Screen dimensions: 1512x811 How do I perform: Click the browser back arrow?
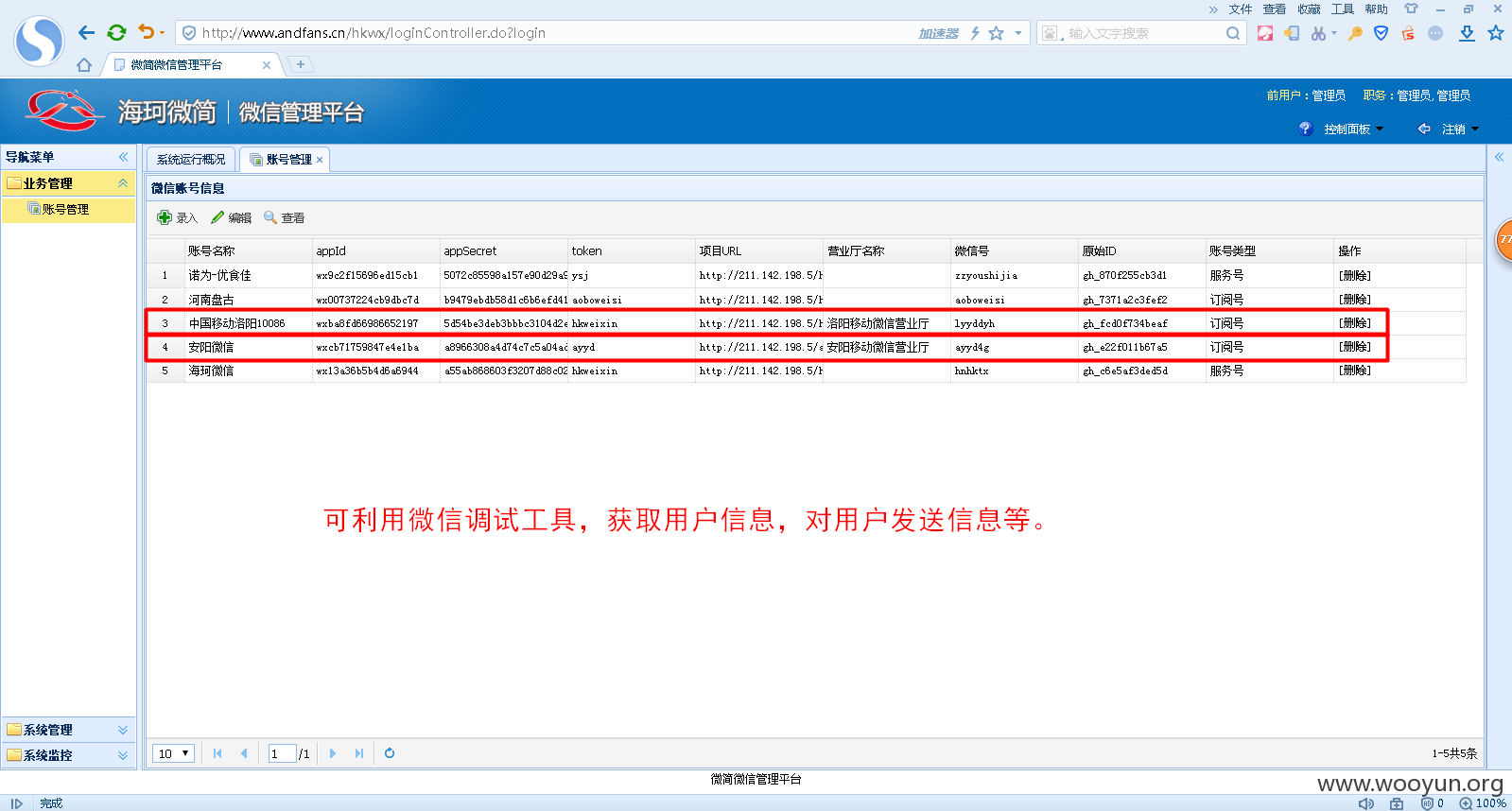(86, 33)
